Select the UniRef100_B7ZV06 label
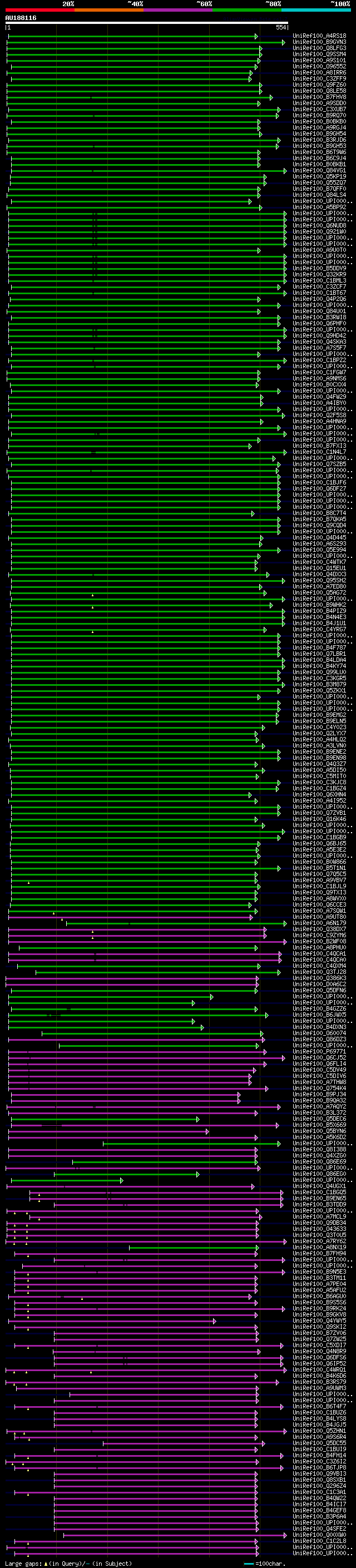Image resolution: width=356 pixels, height=1568 pixels. [x=319, y=1333]
